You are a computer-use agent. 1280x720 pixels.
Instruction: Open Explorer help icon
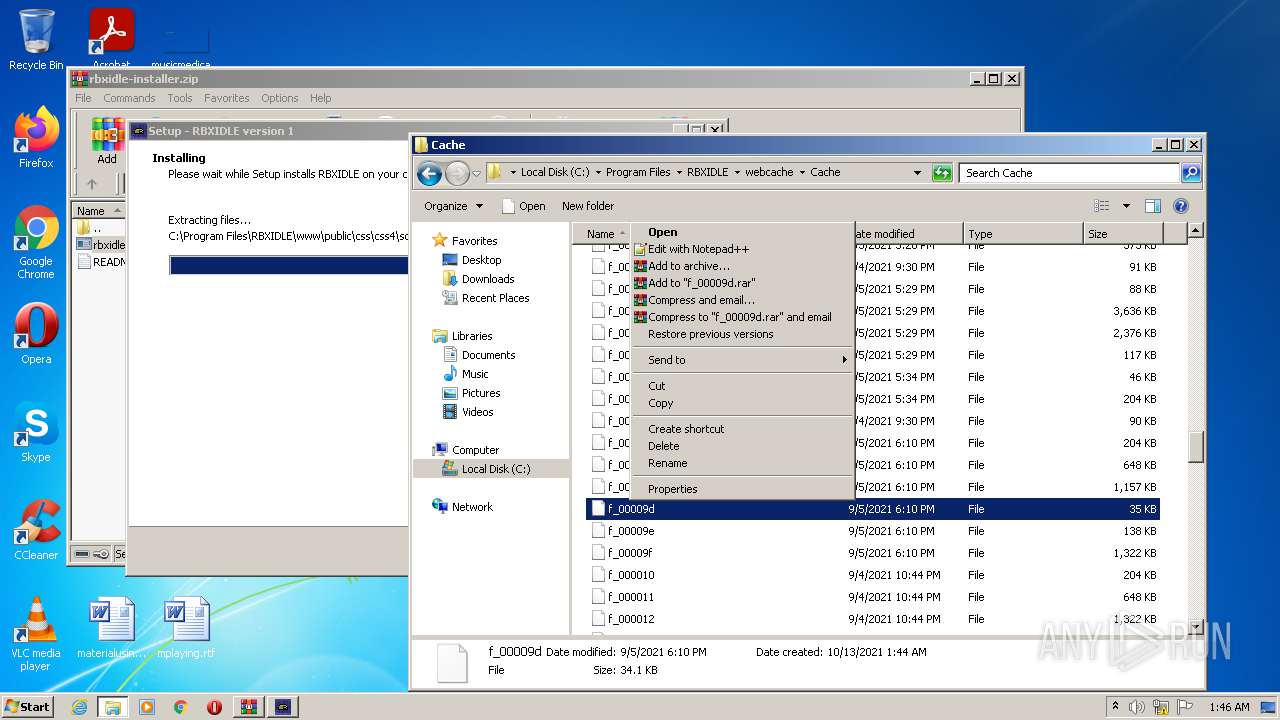tap(1180, 206)
